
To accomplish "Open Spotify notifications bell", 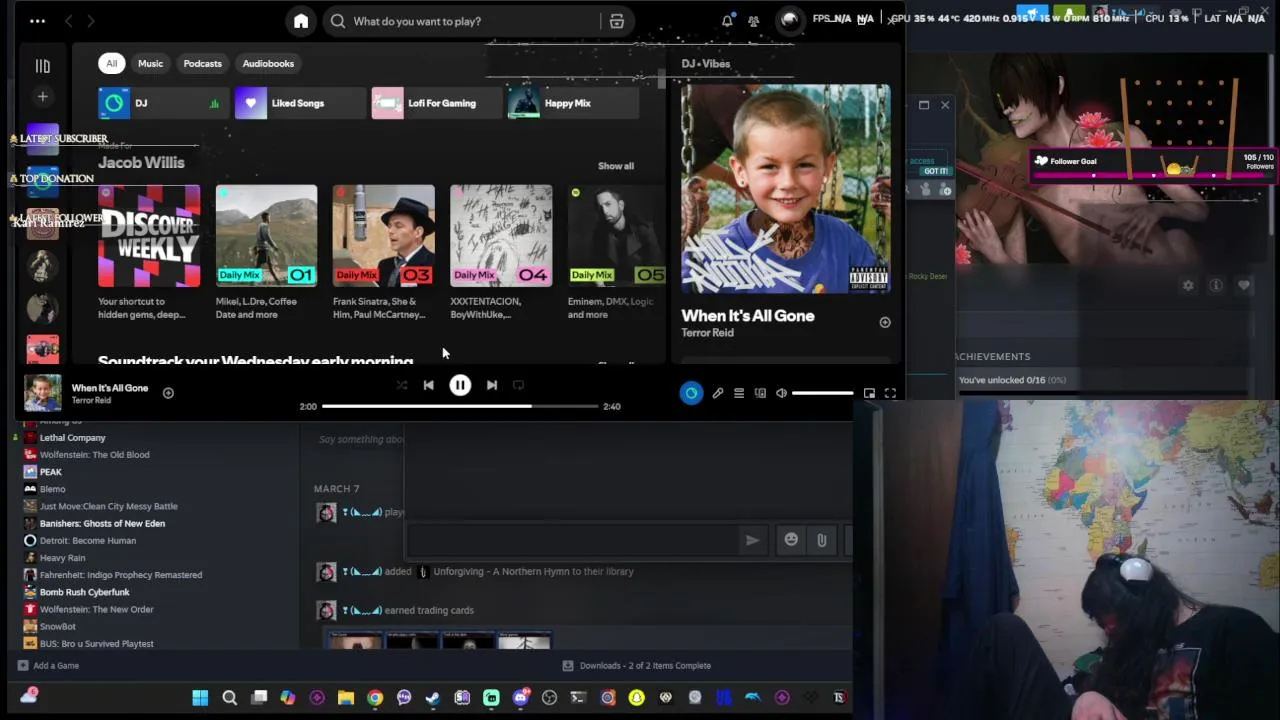I will (x=727, y=21).
